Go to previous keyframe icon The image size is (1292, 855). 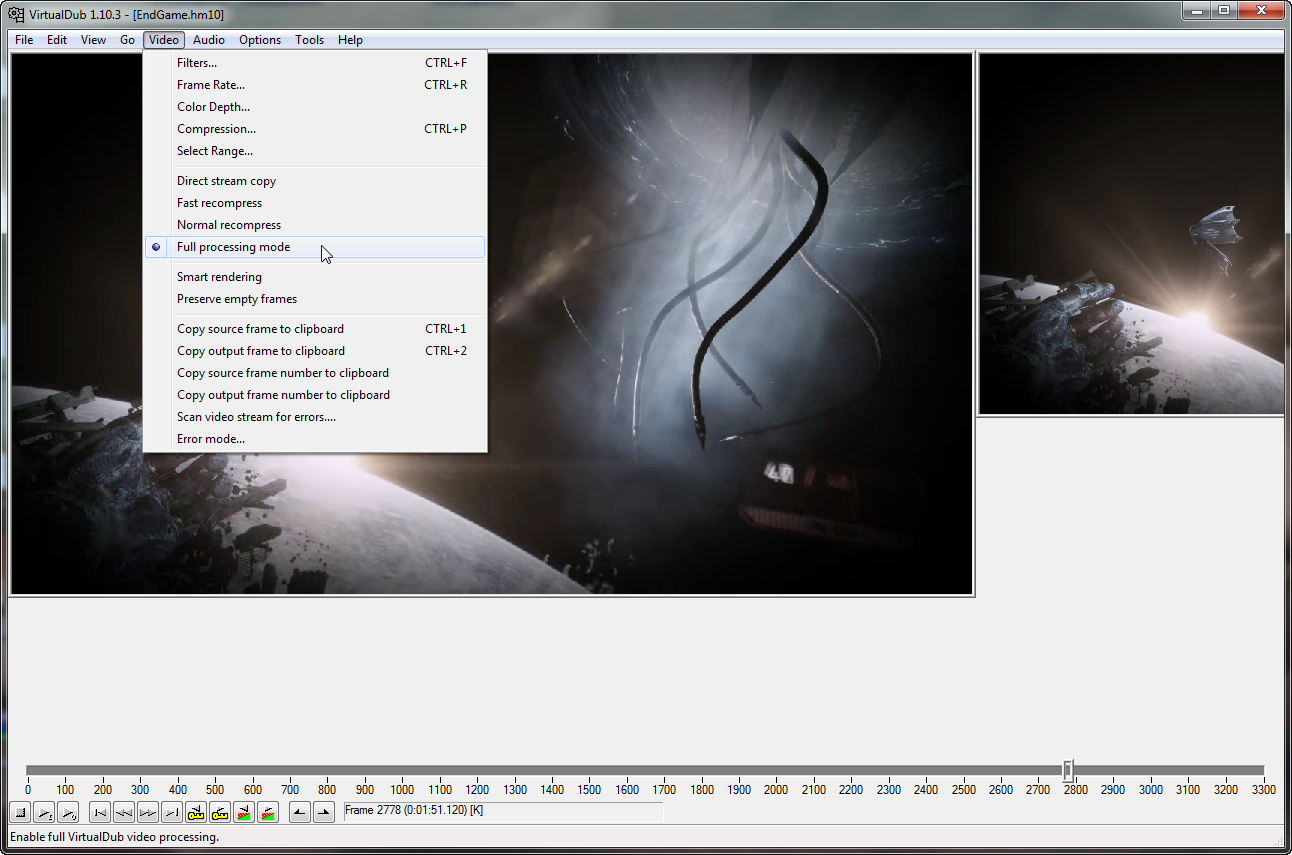point(196,813)
